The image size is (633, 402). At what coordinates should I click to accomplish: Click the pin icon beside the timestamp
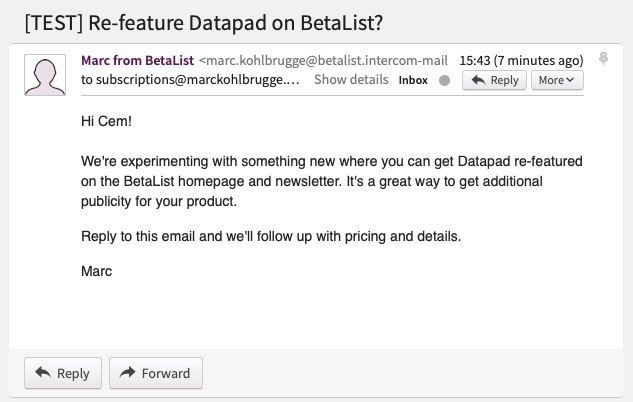[x=603, y=59]
